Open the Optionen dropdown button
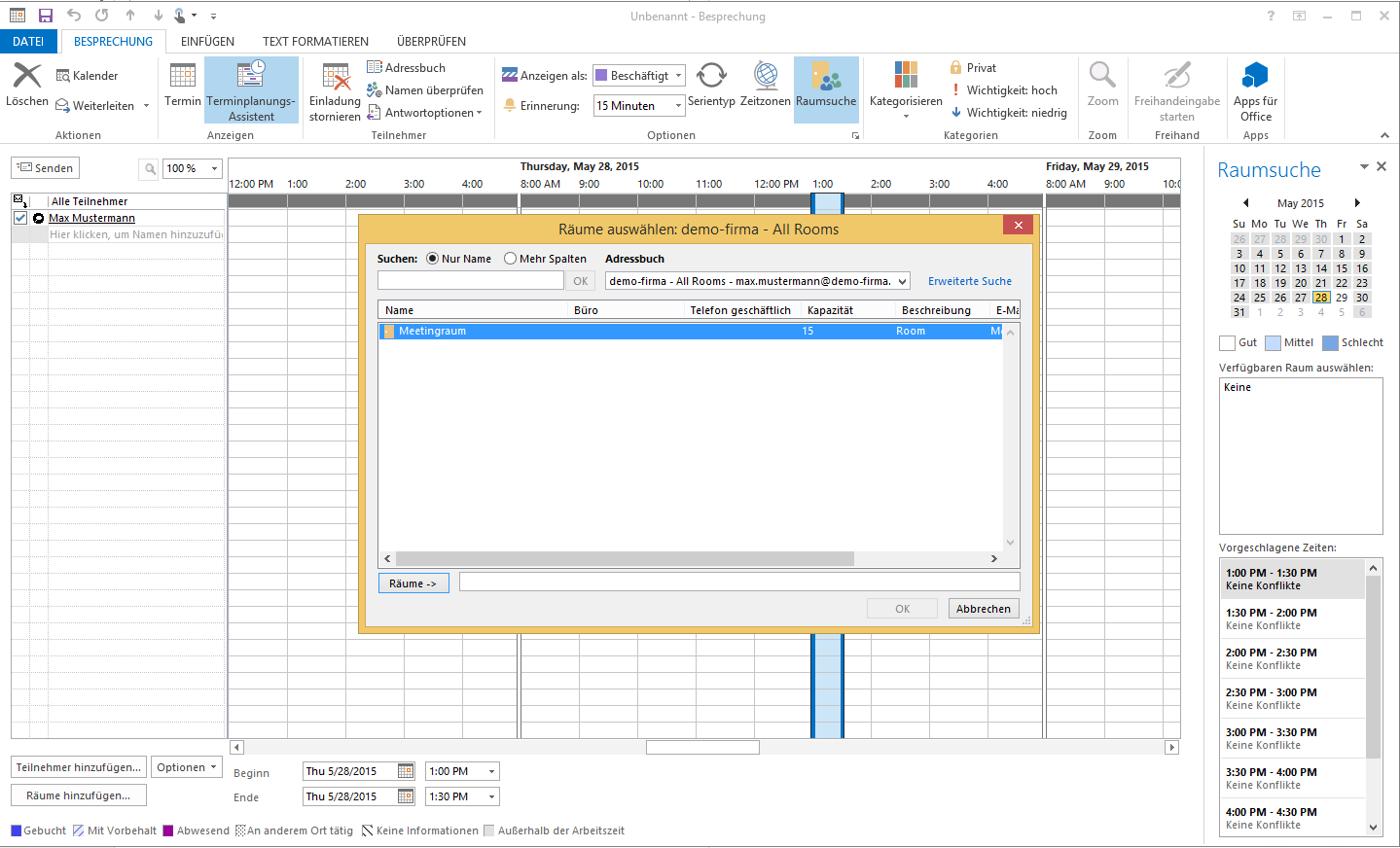Screen dimensions: 1400x848 coord(187,767)
